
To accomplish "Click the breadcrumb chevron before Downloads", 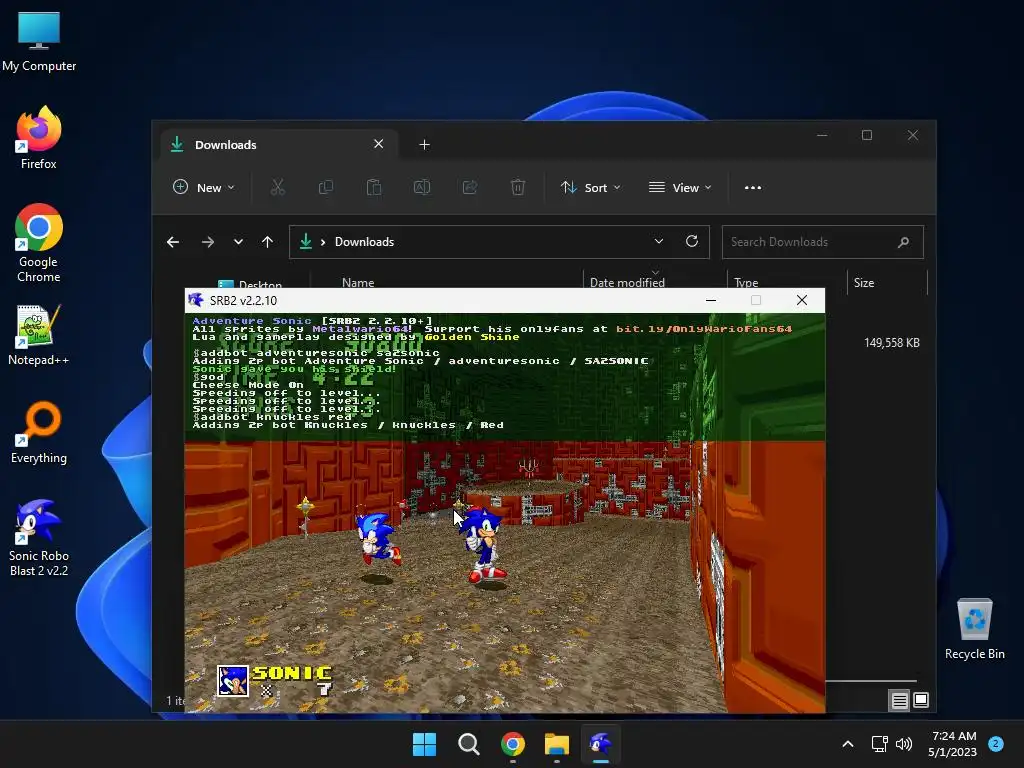I will click(x=323, y=242).
